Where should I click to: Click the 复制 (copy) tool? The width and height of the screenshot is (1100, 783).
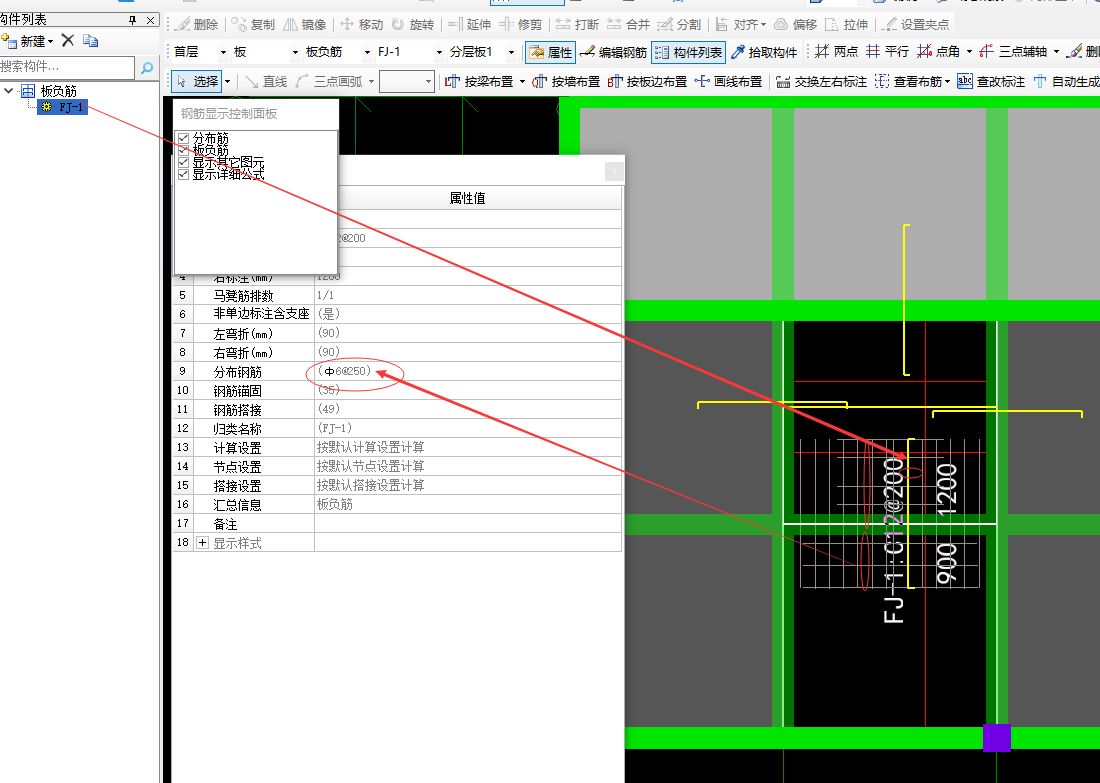coord(253,25)
